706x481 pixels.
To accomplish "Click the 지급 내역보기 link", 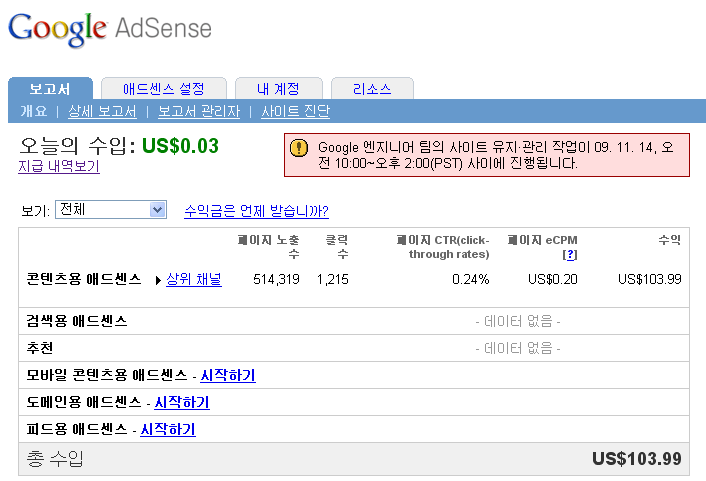I will 59,166.
